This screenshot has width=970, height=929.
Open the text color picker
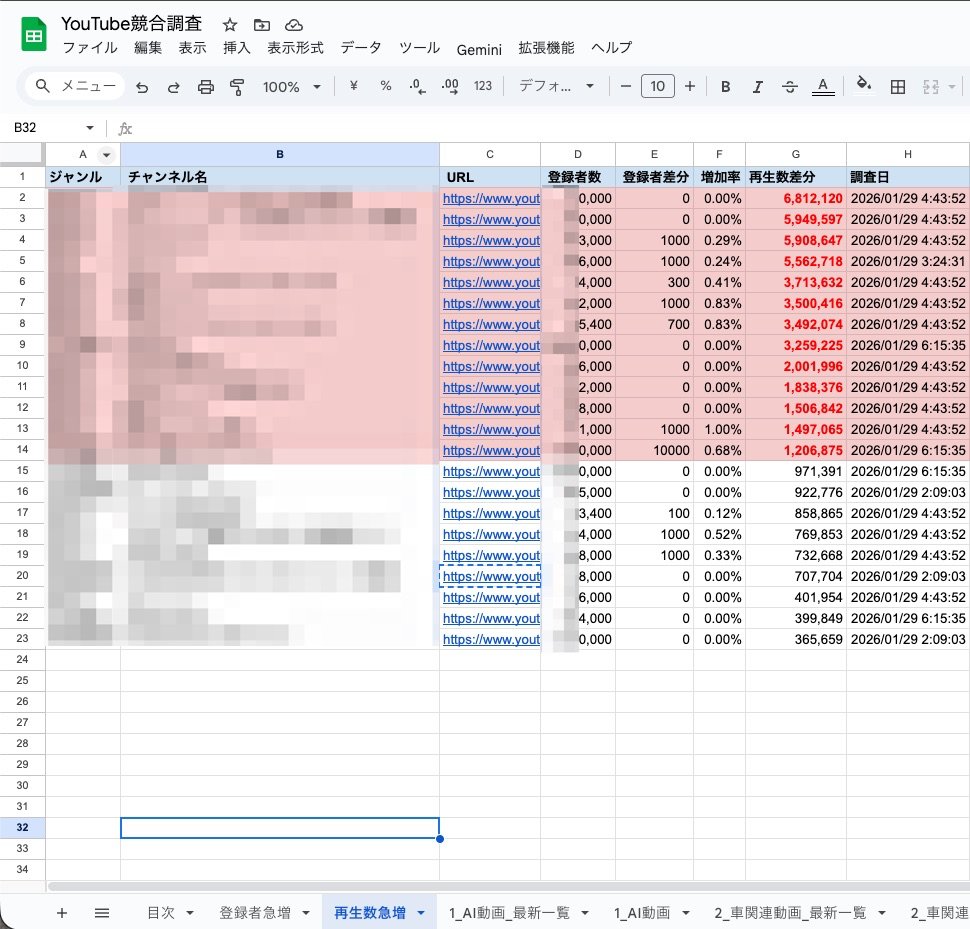tap(822, 87)
